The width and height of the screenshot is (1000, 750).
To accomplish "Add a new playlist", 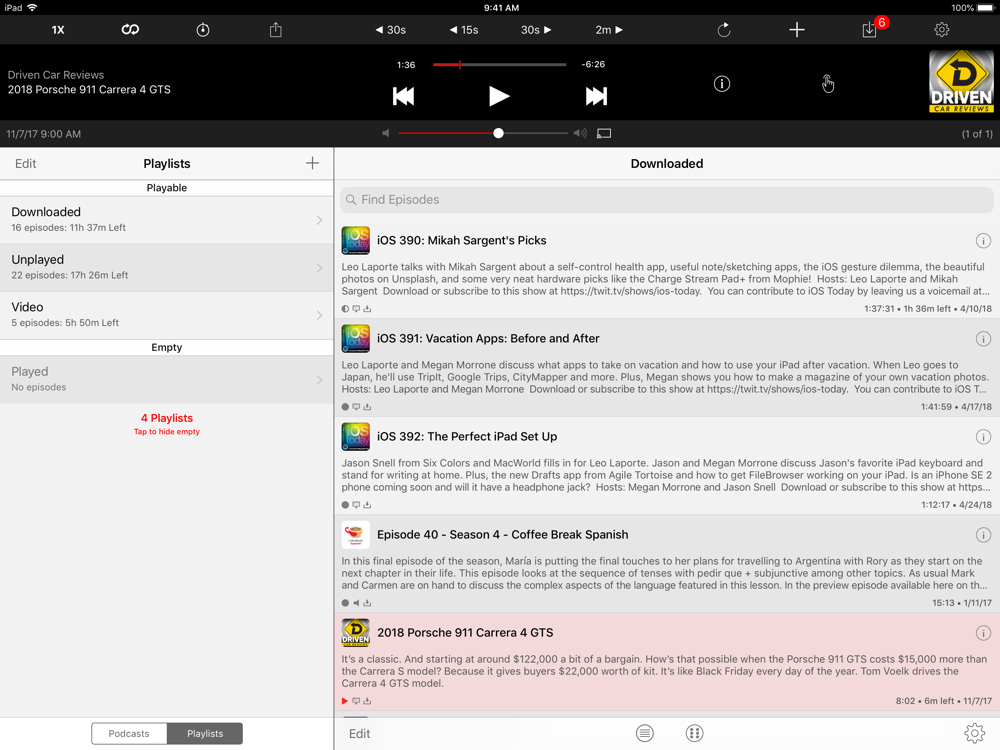I will pos(312,163).
